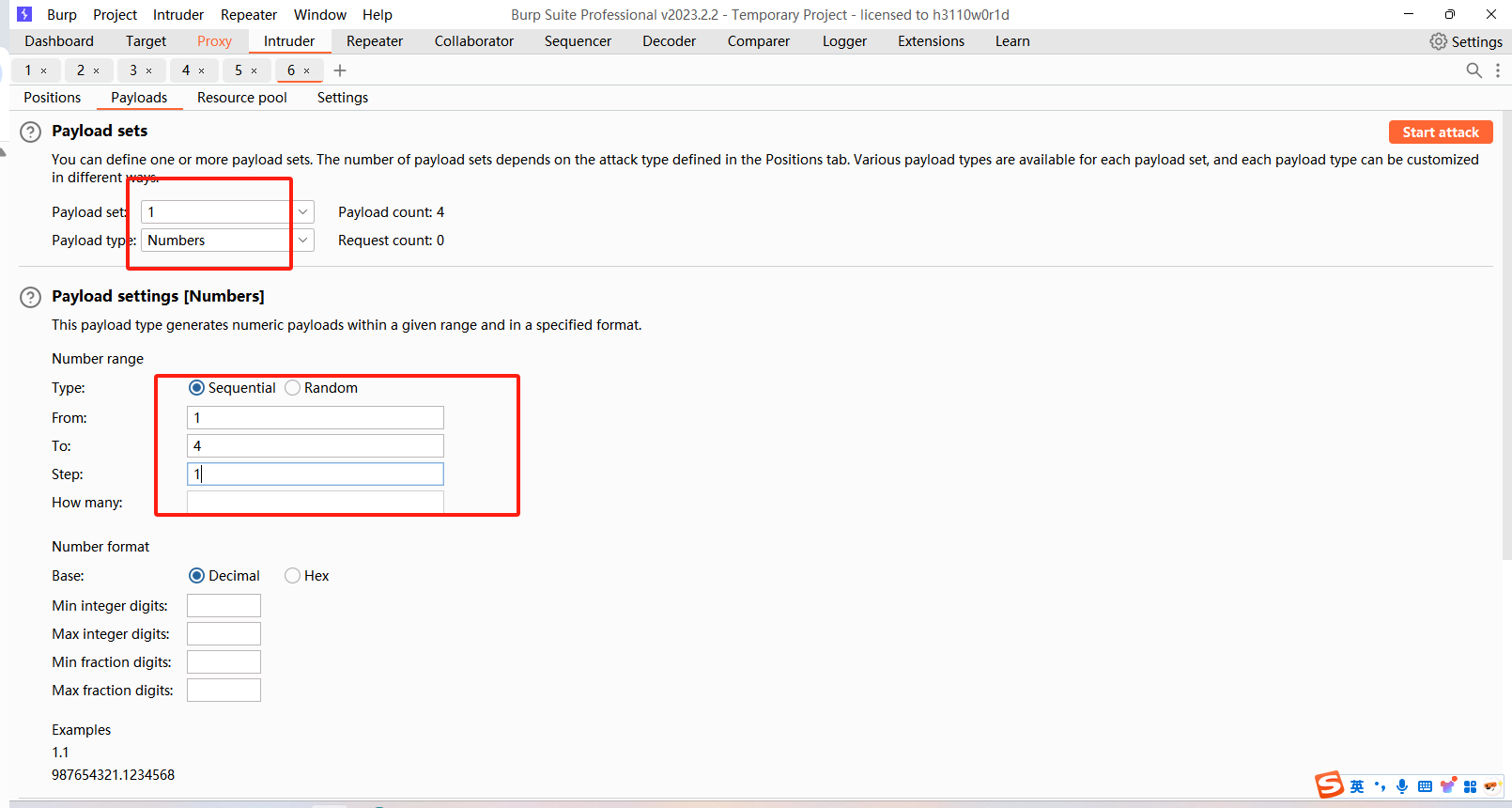Viewport: 1512px width, 808px height.
Task: Click the Step number field
Action: click(x=316, y=474)
